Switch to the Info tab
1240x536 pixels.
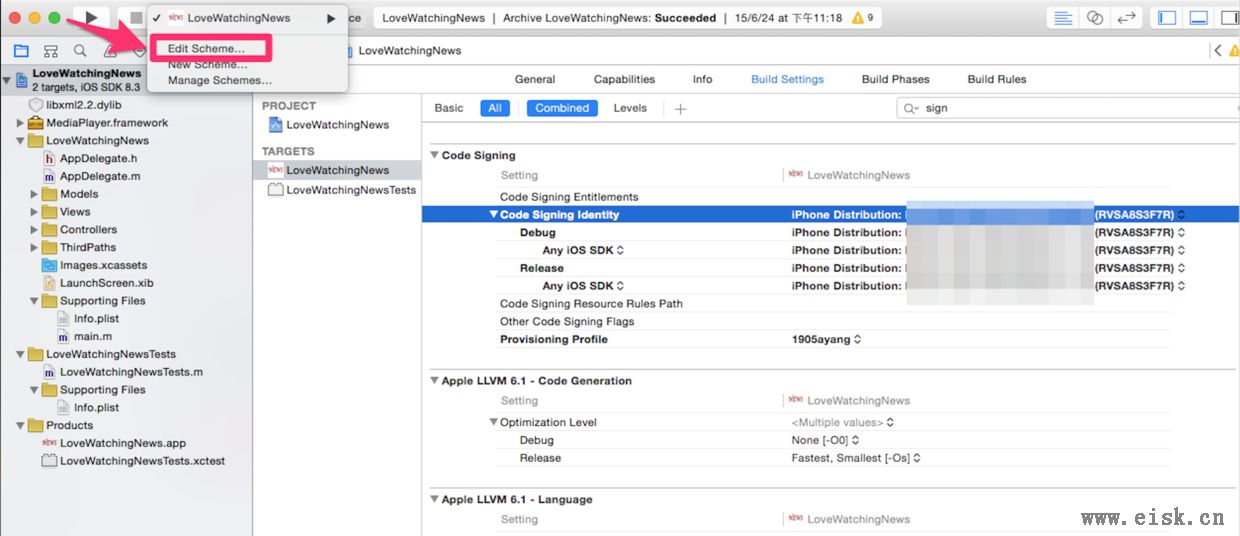pos(702,79)
